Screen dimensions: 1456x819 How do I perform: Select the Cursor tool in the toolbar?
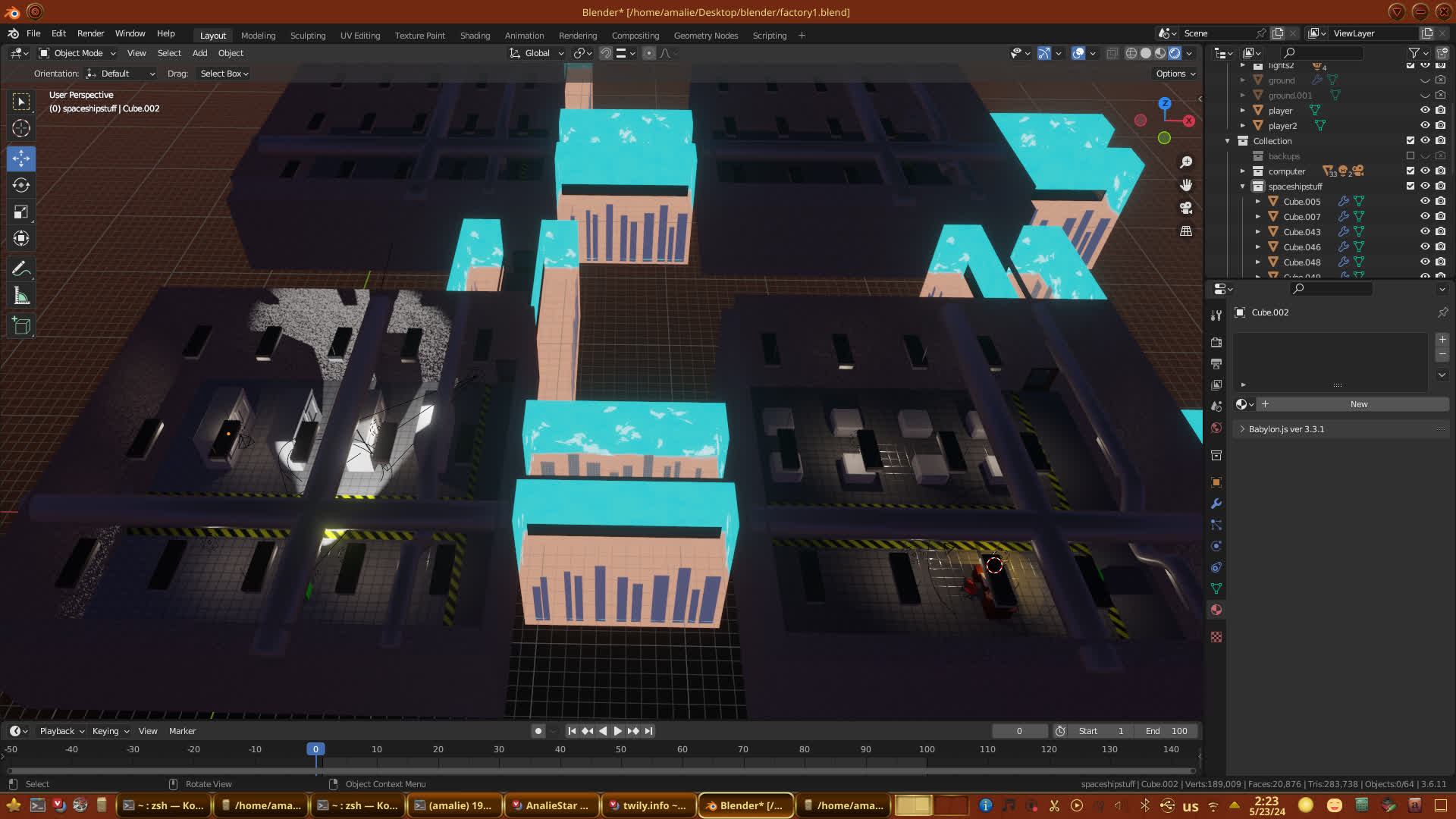tap(21, 128)
